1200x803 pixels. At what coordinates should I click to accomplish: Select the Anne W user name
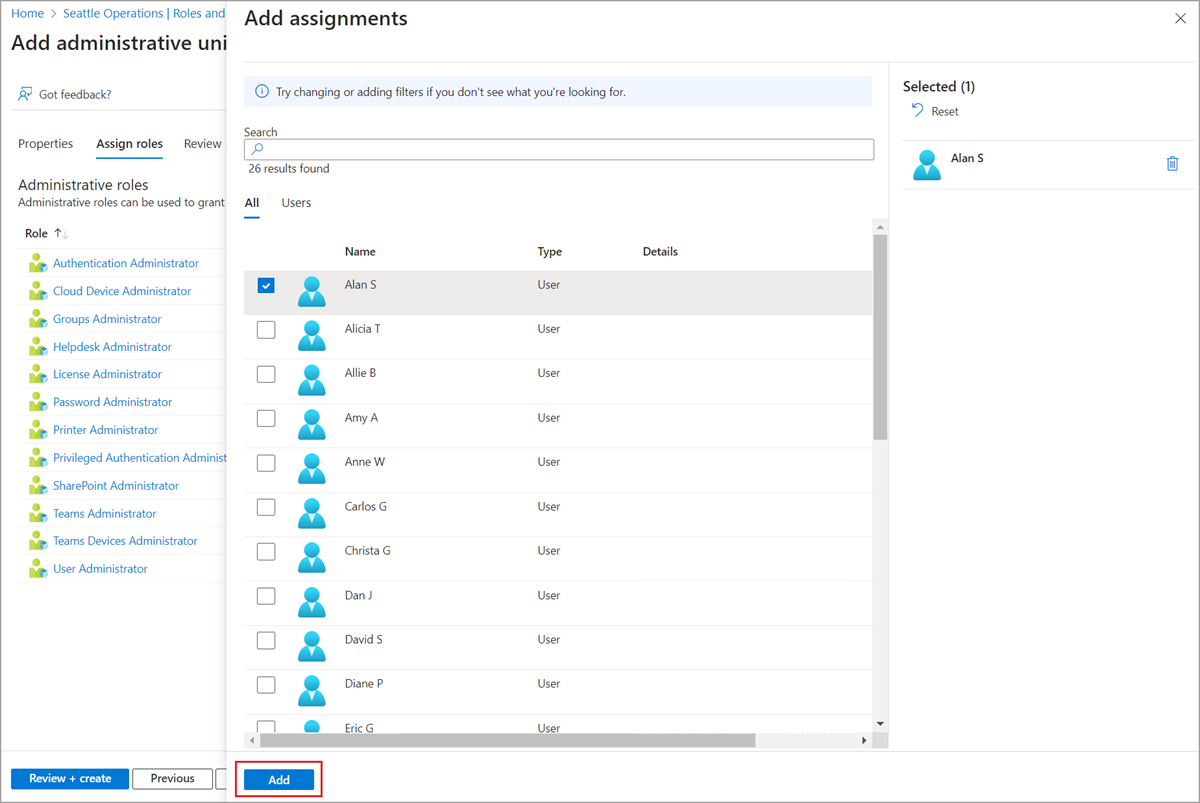[365, 462]
